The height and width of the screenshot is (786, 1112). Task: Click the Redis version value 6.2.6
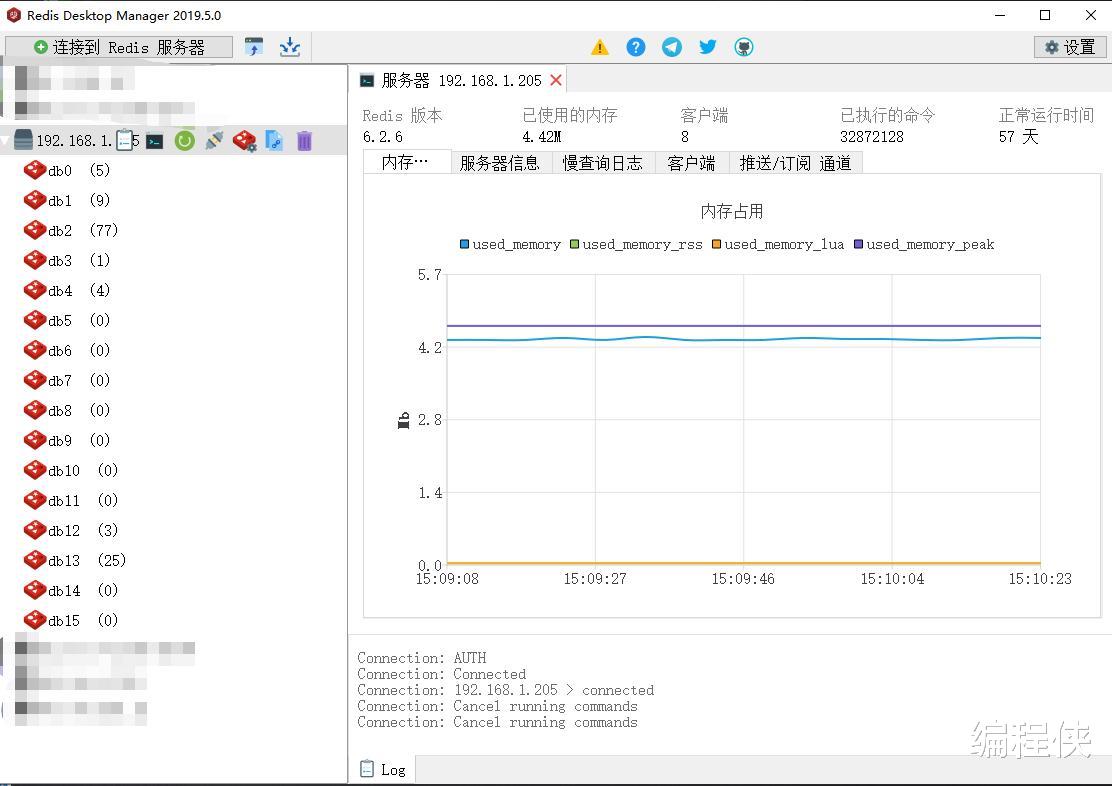[x=383, y=137]
